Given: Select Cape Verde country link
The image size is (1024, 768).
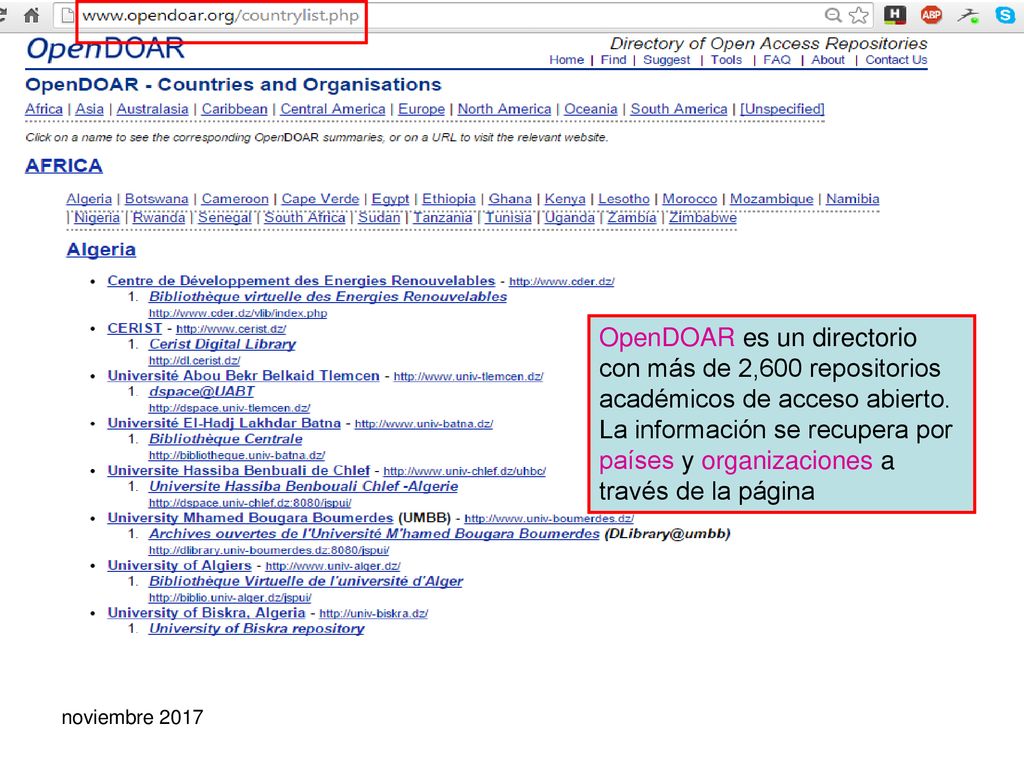Looking at the screenshot, I should point(320,199).
